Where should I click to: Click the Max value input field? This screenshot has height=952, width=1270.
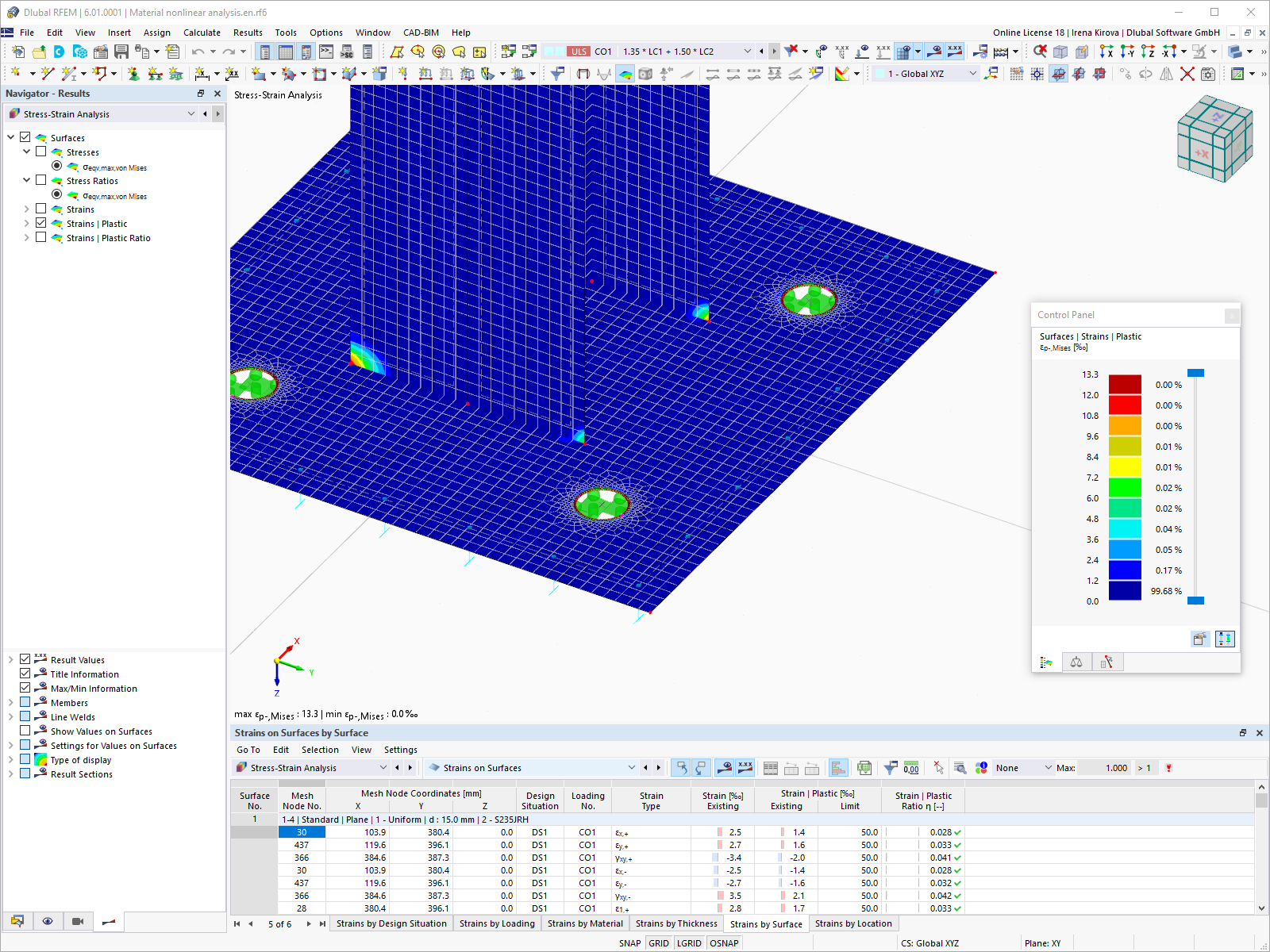[x=1104, y=768]
